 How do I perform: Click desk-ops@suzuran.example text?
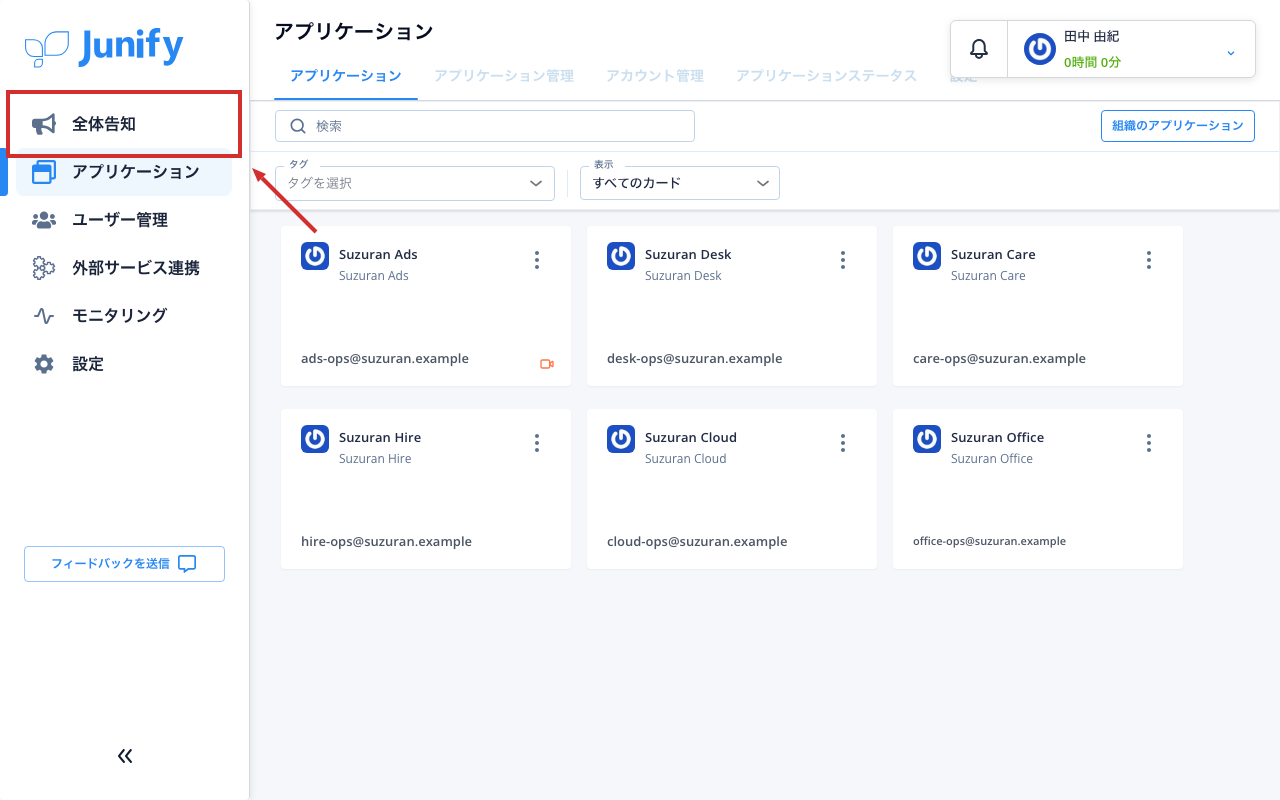[695, 358]
